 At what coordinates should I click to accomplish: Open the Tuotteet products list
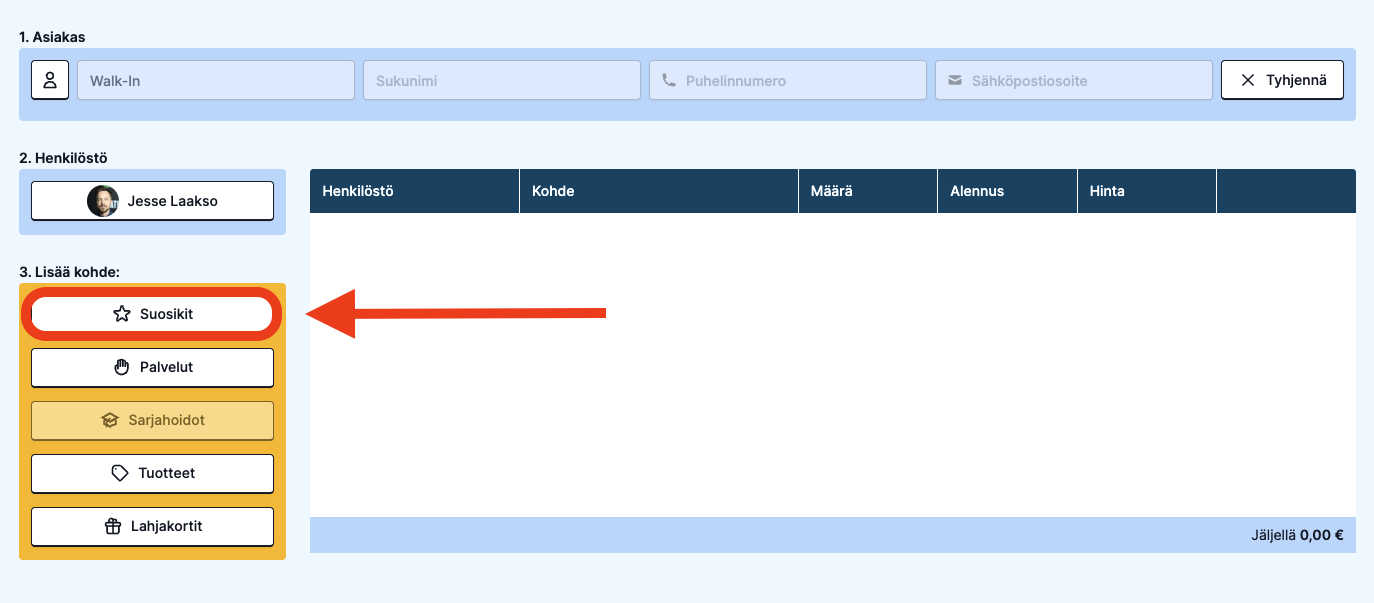click(152, 473)
